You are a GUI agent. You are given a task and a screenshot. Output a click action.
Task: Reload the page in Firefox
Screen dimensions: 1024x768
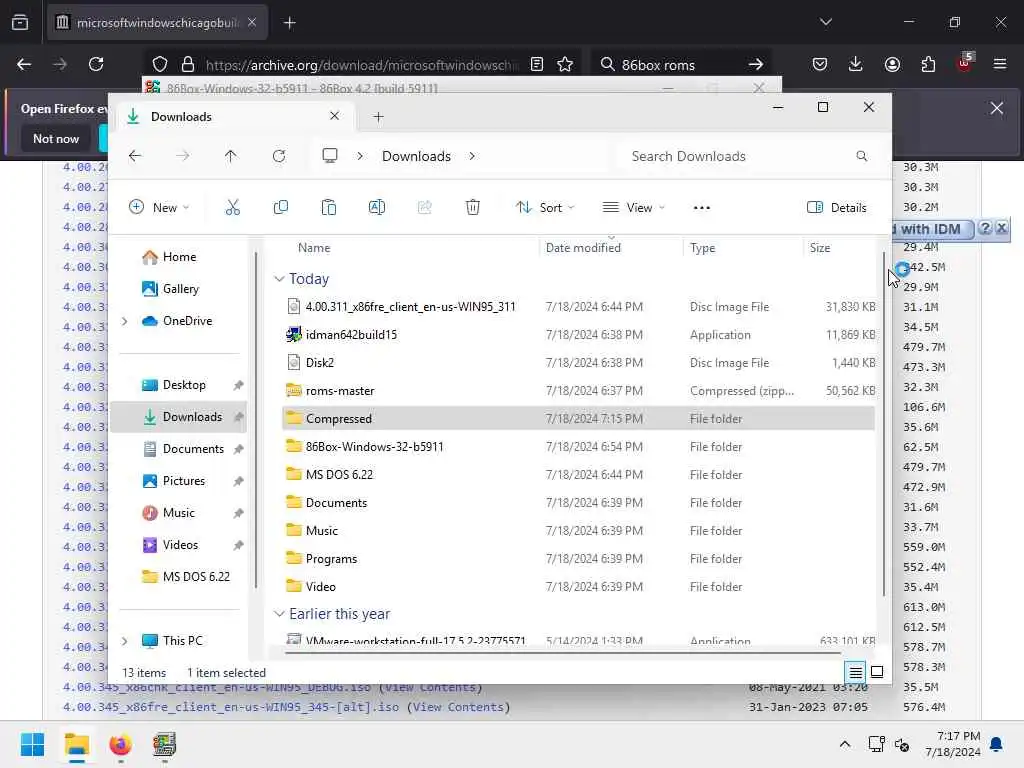point(96,64)
